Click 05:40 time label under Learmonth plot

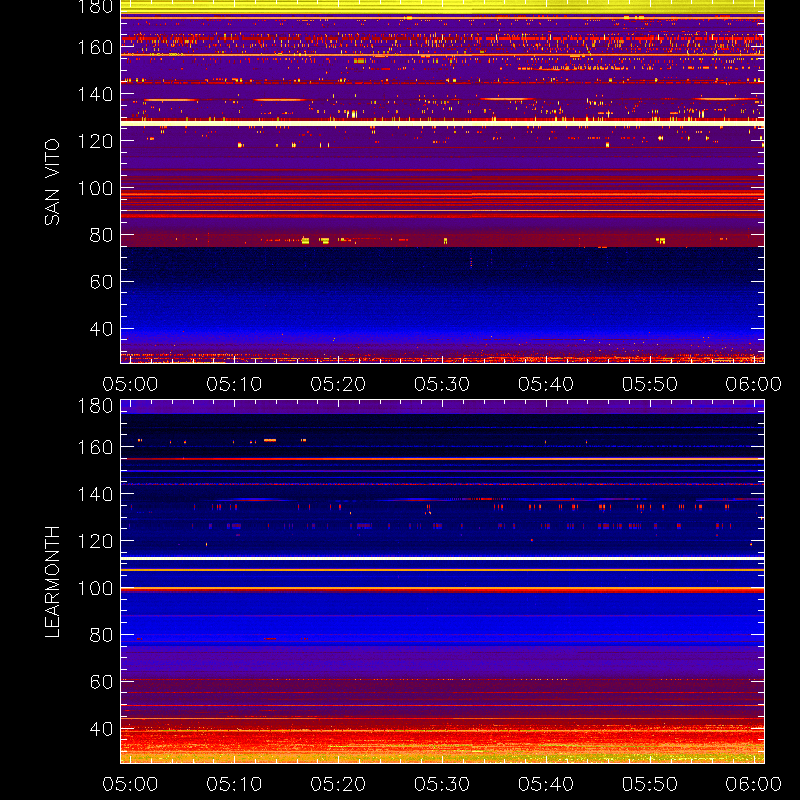coord(546,784)
